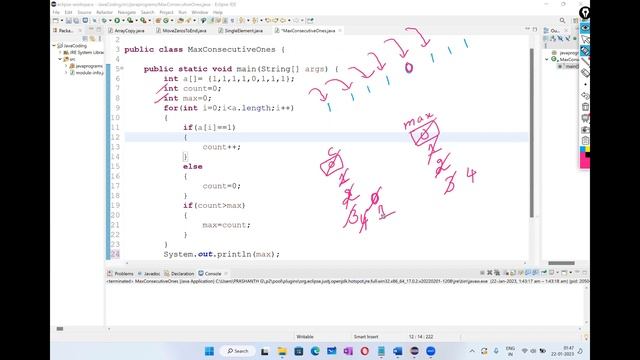Open File Explorer from the taskbar
This screenshot has height=360, width=640.
pos(282,351)
